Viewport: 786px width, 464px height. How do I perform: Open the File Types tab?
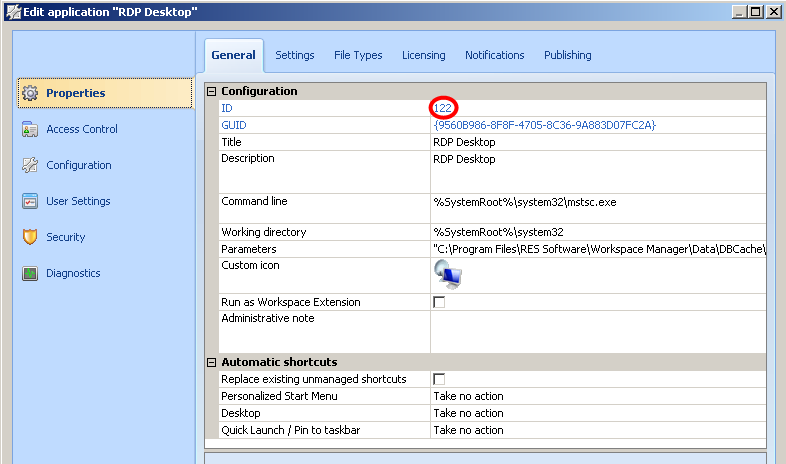coord(358,55)
